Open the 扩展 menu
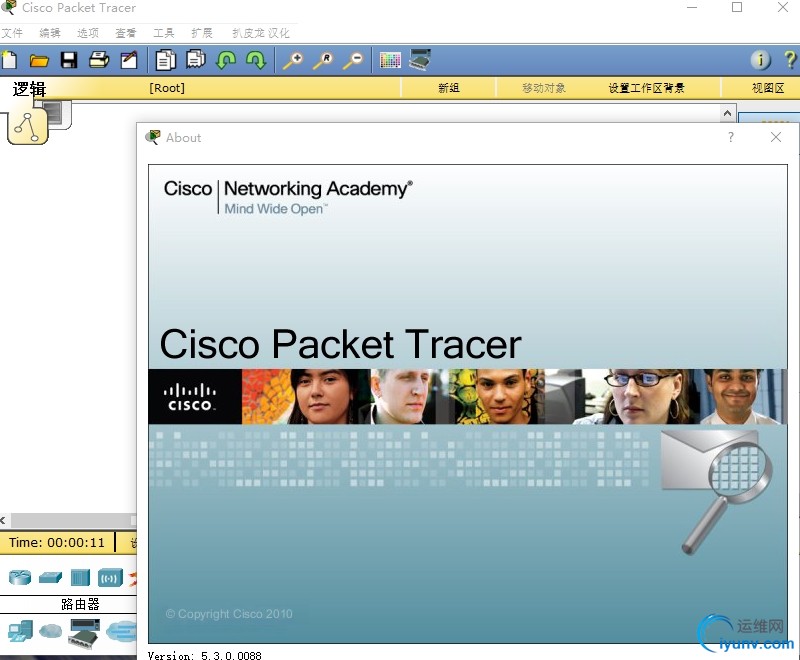Screen dimensions: 800x660 pyautogui.click(x=202, y=33)
